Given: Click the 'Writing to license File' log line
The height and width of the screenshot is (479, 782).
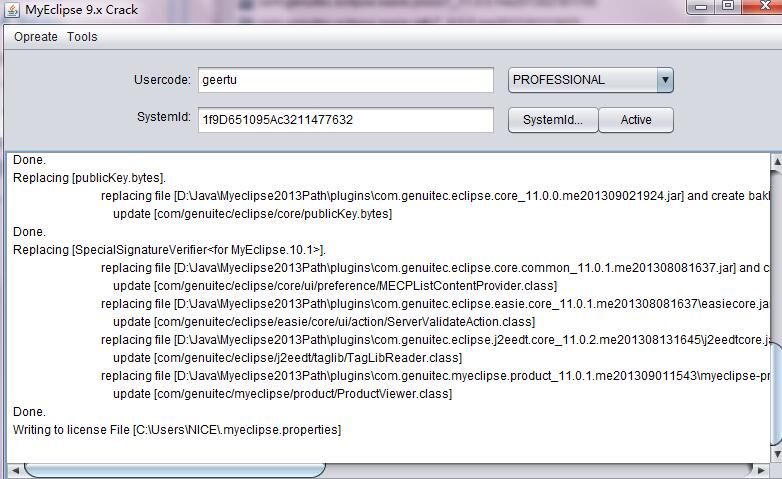Looking at the screenshot, I should [177, 430].
